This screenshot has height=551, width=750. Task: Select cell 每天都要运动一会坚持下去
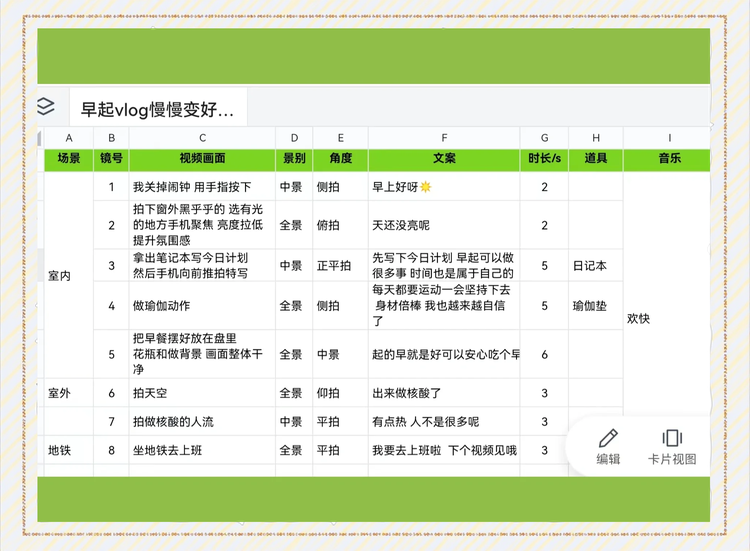pos(444,306)
